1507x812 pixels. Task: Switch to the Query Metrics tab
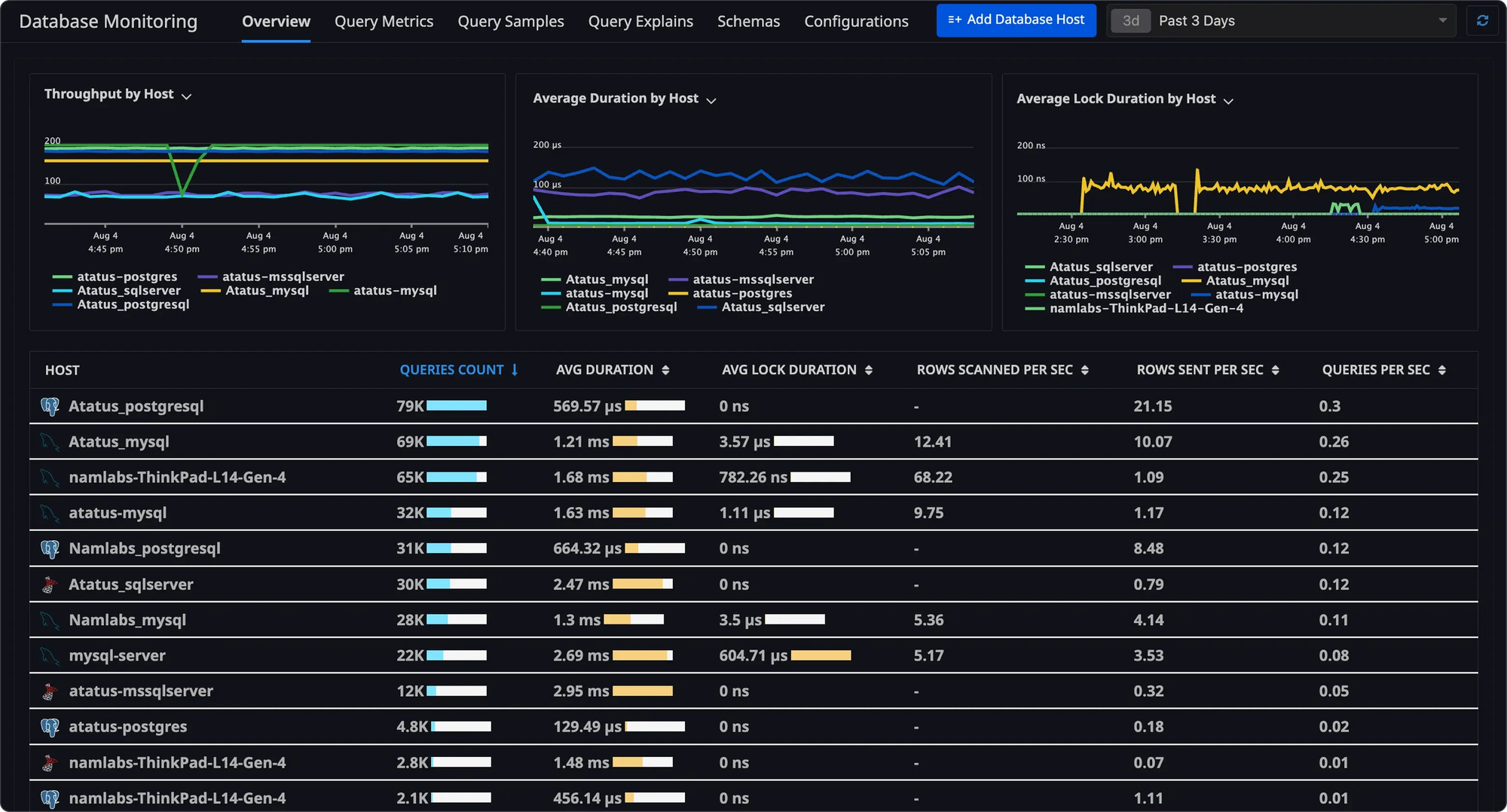pyautogui.click(x=384, y=21)
